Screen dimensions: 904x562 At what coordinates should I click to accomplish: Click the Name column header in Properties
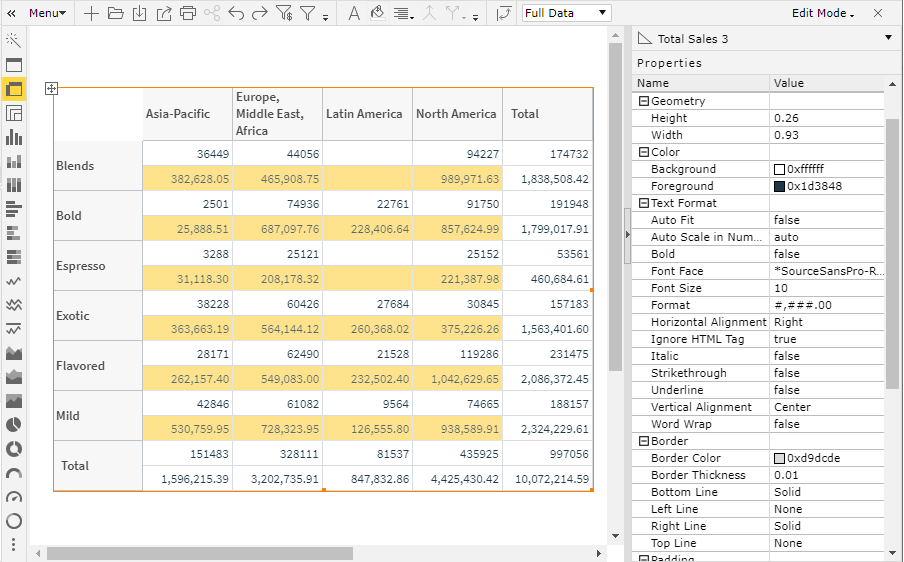(700, 83)
